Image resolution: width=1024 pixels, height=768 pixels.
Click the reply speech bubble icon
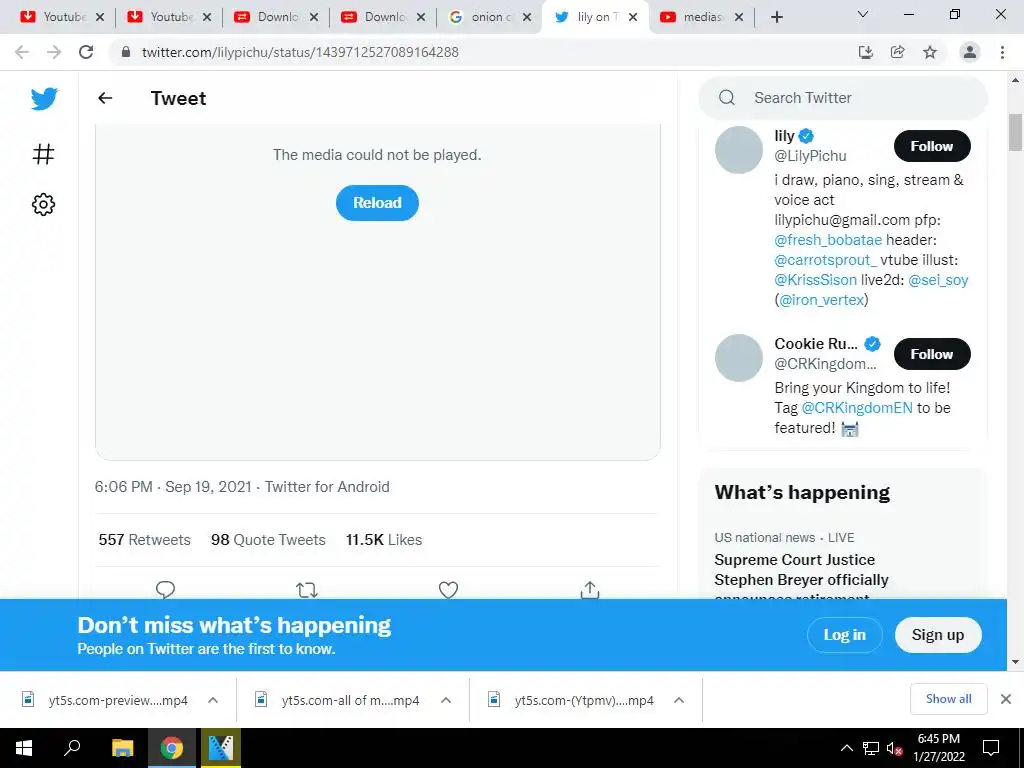pyautogui.click(x=165, y=590)
